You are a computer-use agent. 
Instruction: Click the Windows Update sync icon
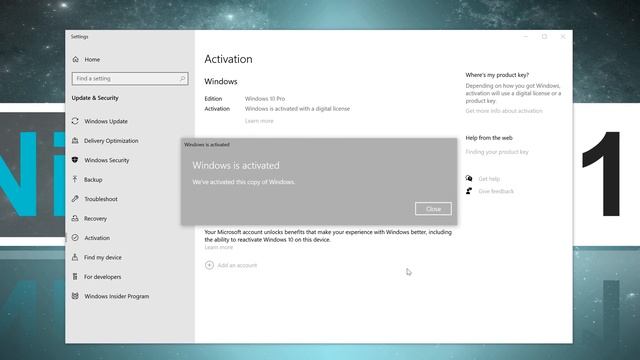click(x=75, y=121)
